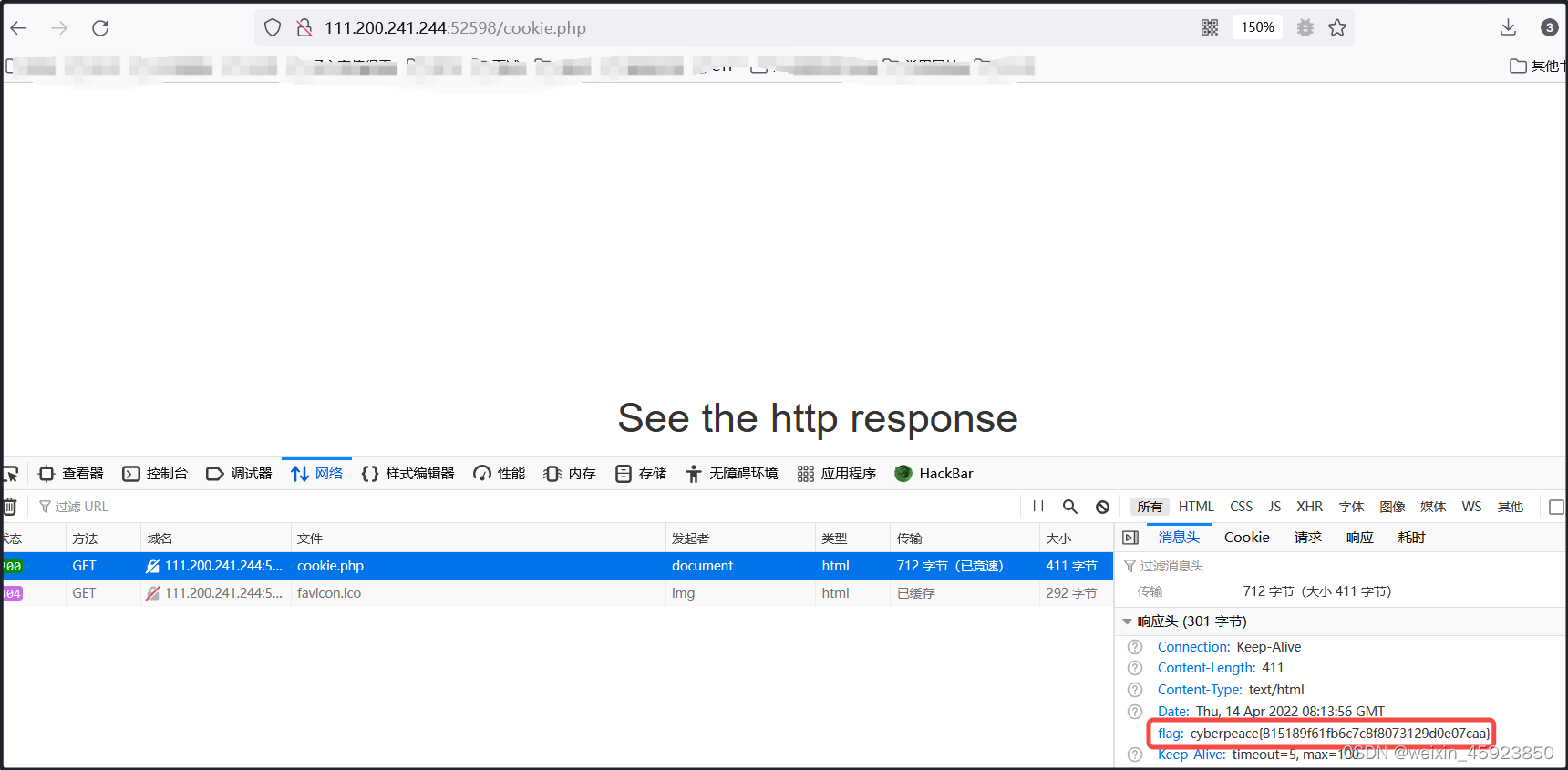The height and width of the screenshot is (770, 1568).
Task: Sort by the Domain (域名) column
Action: pos(216,539)
